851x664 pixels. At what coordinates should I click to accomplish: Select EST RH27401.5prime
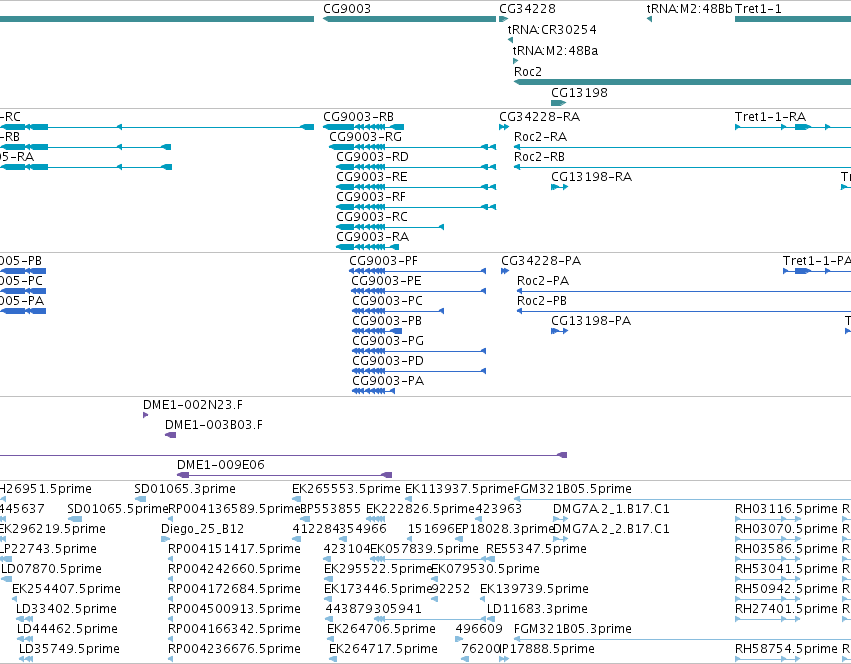pyautogui.click(x=786, y=610)
